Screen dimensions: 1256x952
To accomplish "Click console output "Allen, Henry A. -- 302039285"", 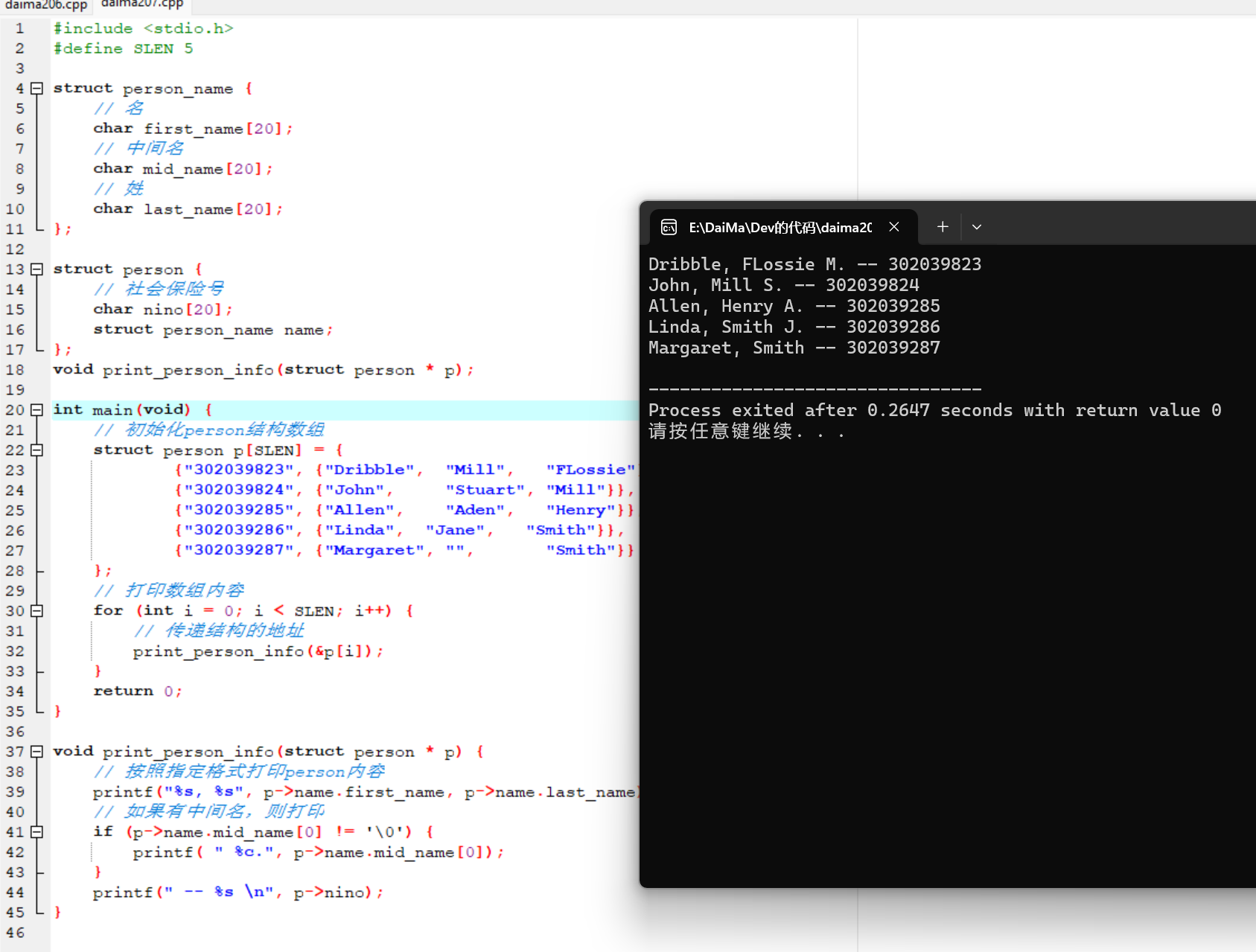I will 794,306.
